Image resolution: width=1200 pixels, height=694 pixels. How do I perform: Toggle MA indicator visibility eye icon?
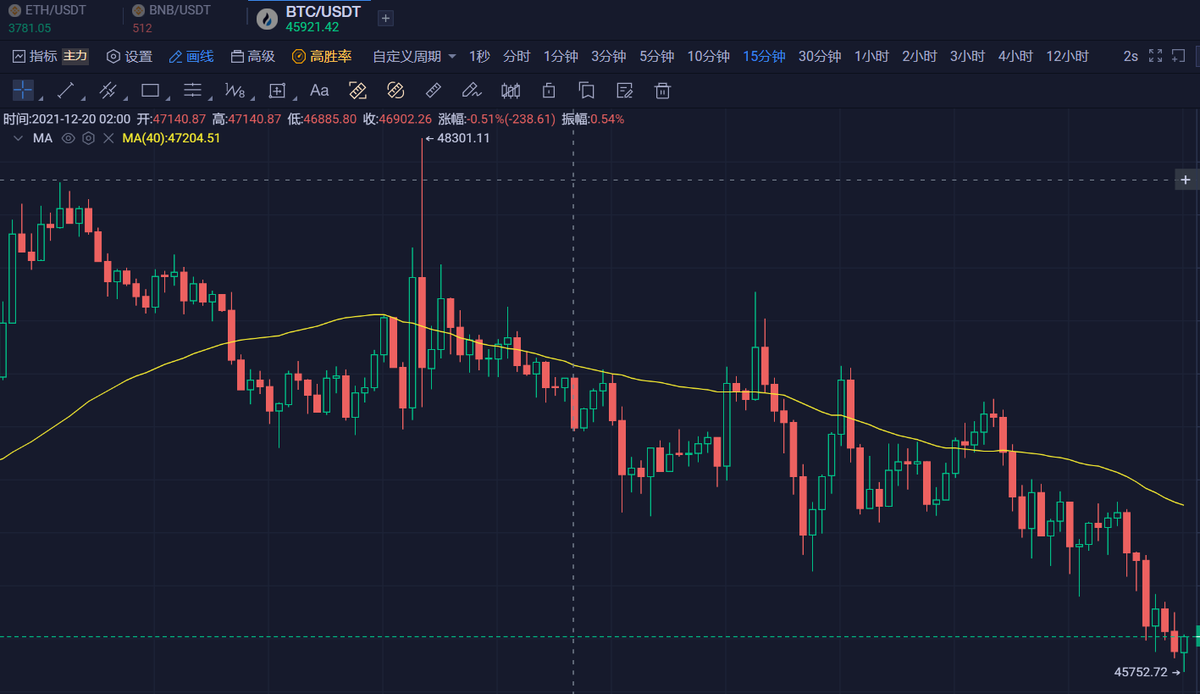click(x=69, y=138)
